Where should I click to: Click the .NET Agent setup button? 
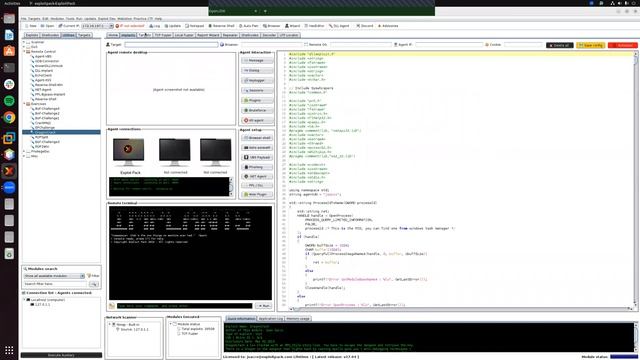pyautogui.click(x=257, y=176)
